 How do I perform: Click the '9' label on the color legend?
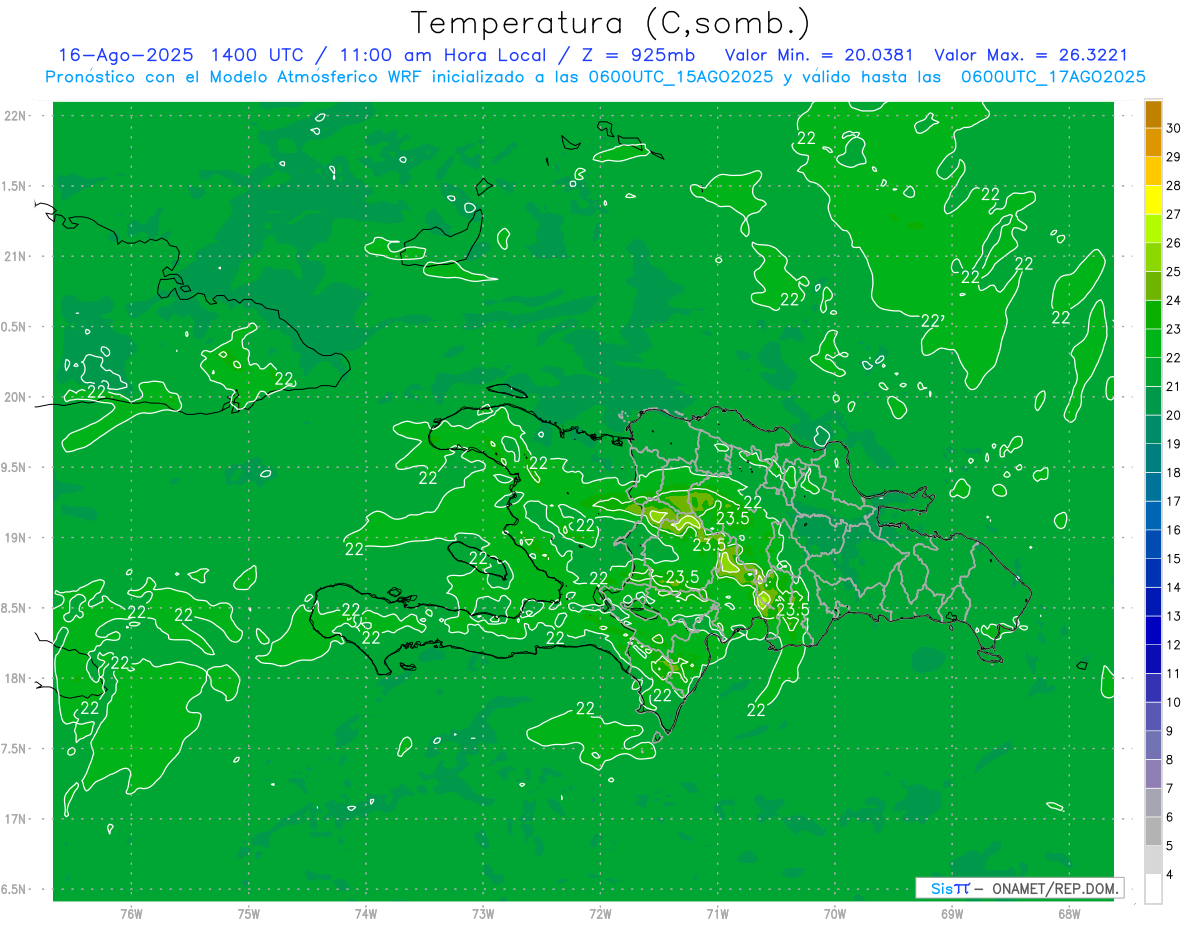(x=1170, y=731)
